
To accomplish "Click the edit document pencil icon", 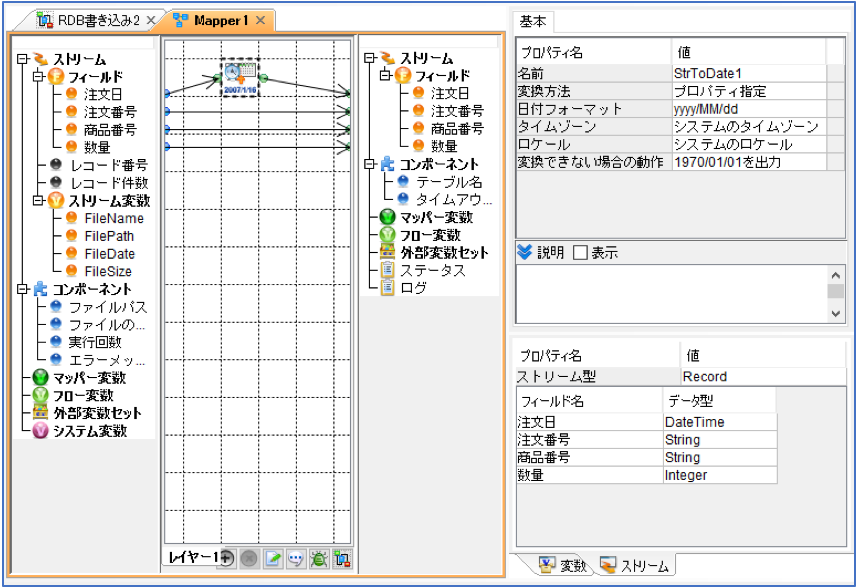I will pyautogui.click(x=273, y=558).
